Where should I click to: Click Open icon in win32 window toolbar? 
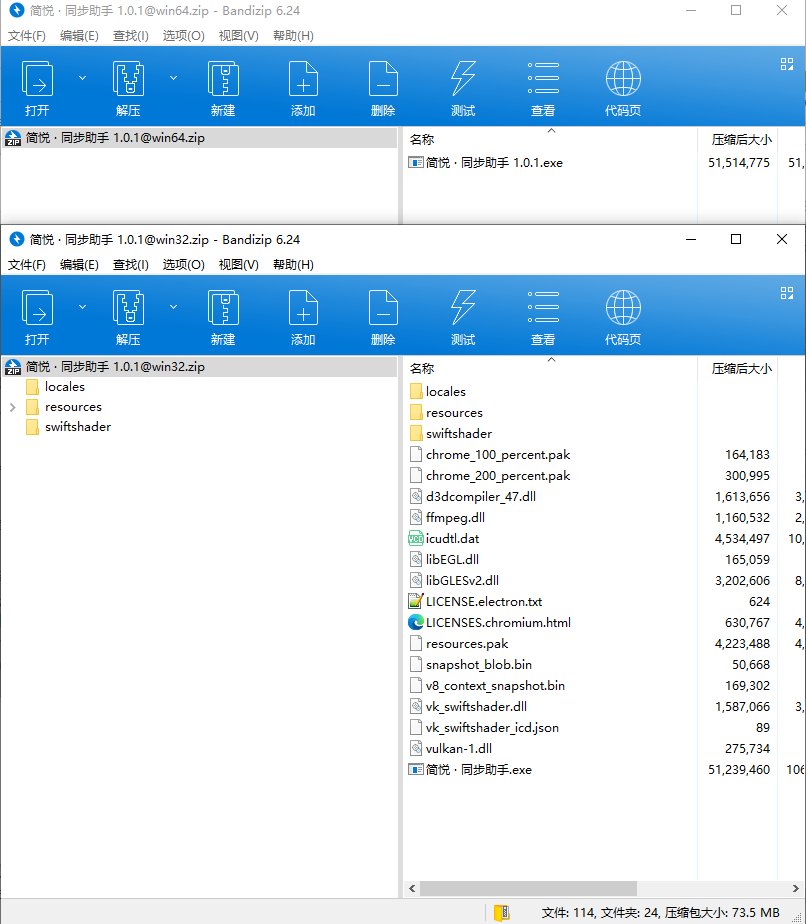(37, 308)
